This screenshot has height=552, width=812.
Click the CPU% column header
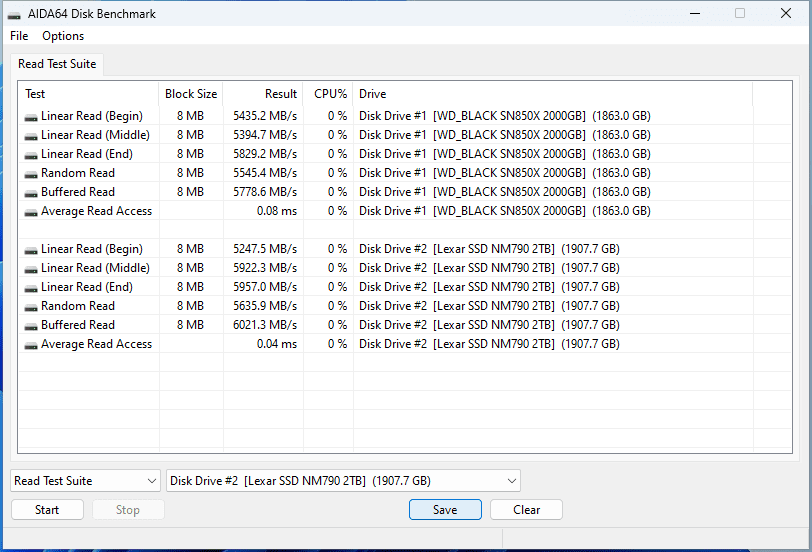328,94
